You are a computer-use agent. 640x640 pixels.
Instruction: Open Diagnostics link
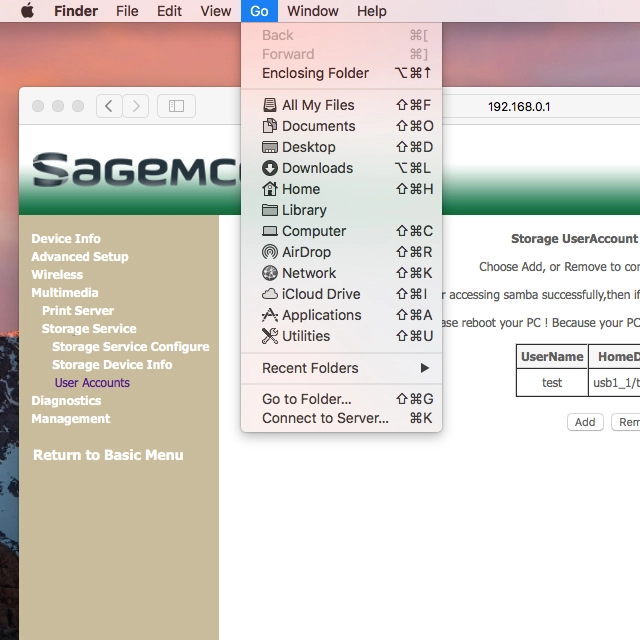tap(66, 400)
